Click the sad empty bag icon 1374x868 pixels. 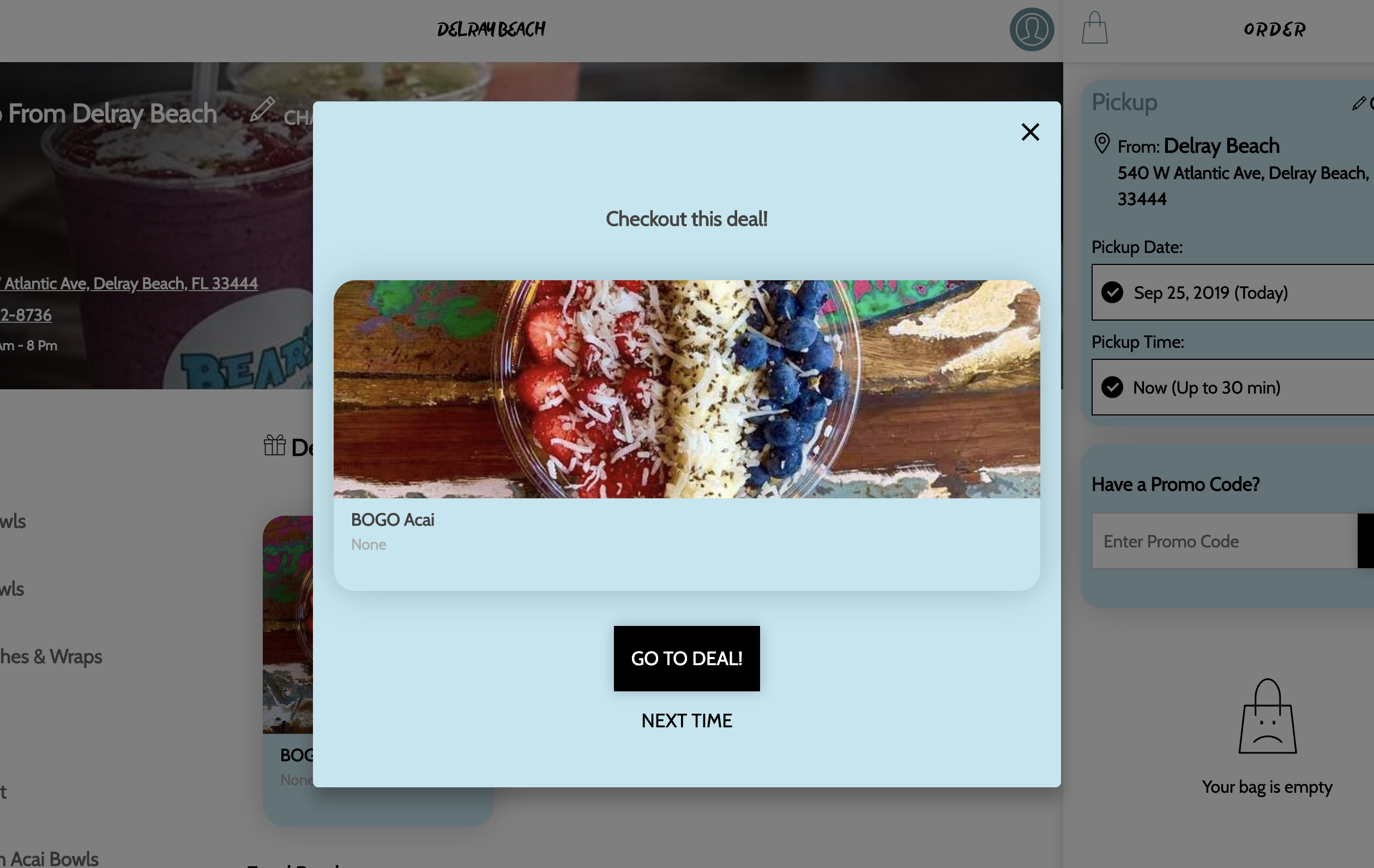1267,716
